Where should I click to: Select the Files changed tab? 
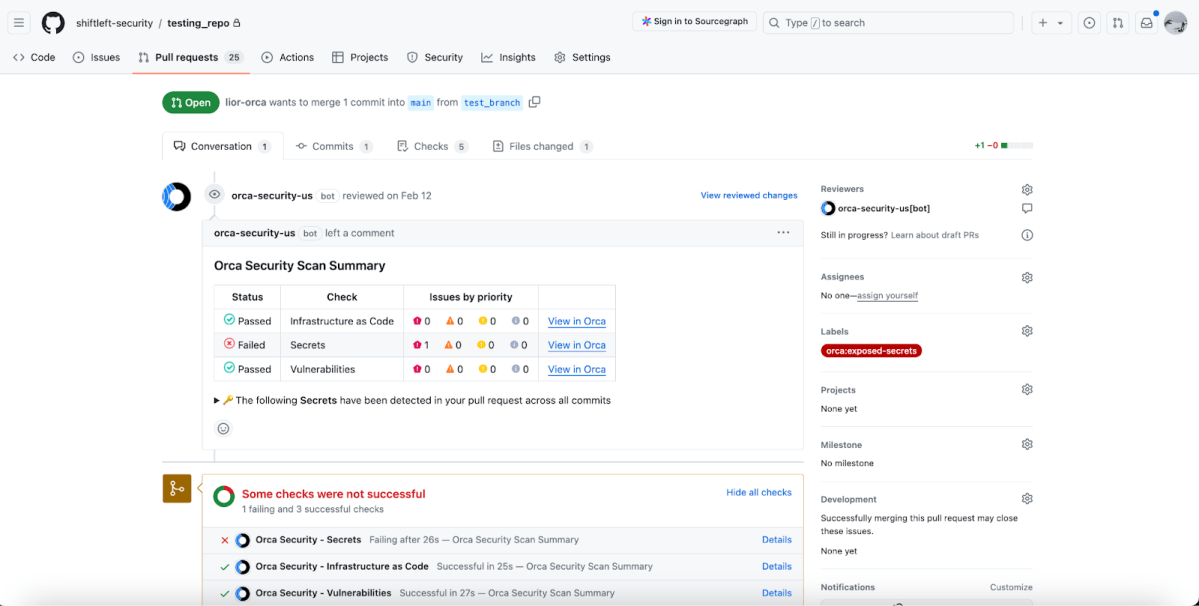[541, 146]
